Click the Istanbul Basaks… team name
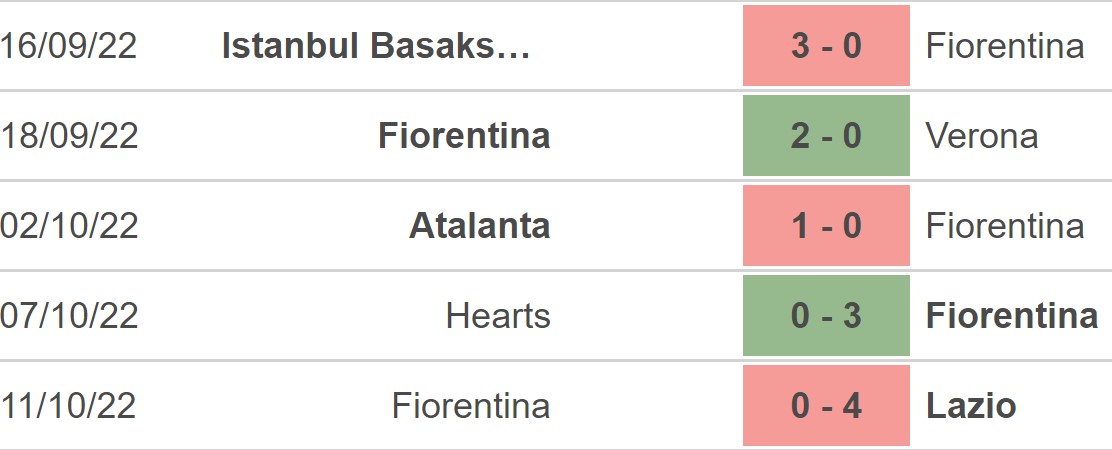1112x450 pixels. [376, 46]
